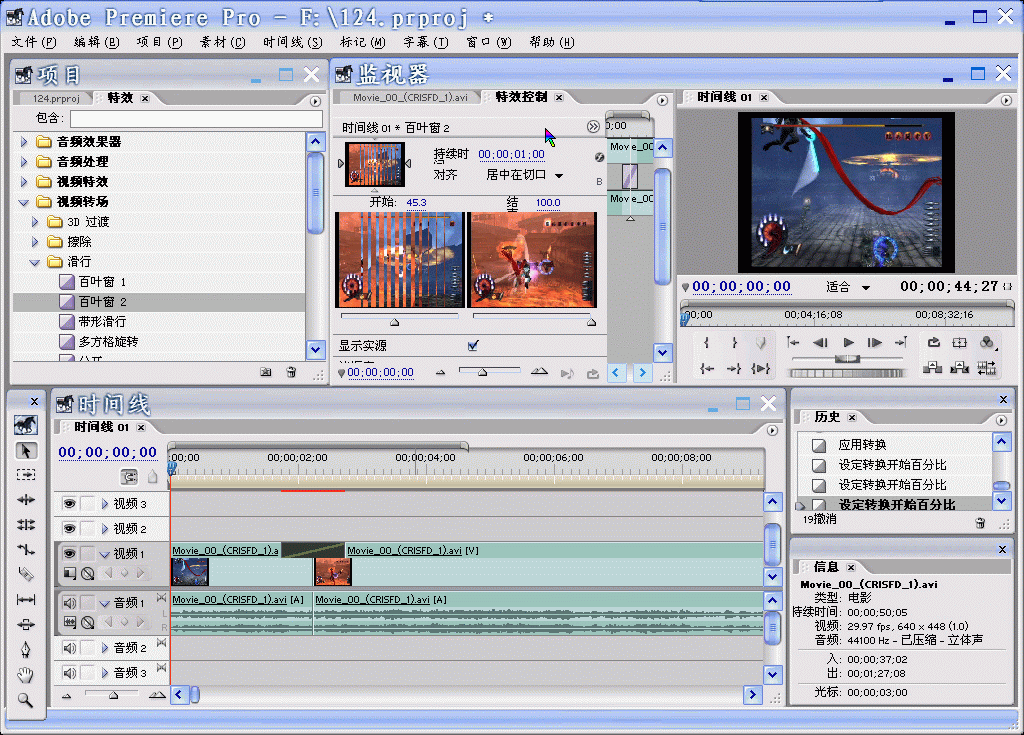Click the transition duration value 00;00;01;00
The width and height of the screenshot is (1024, 735).
click(511, 154)
